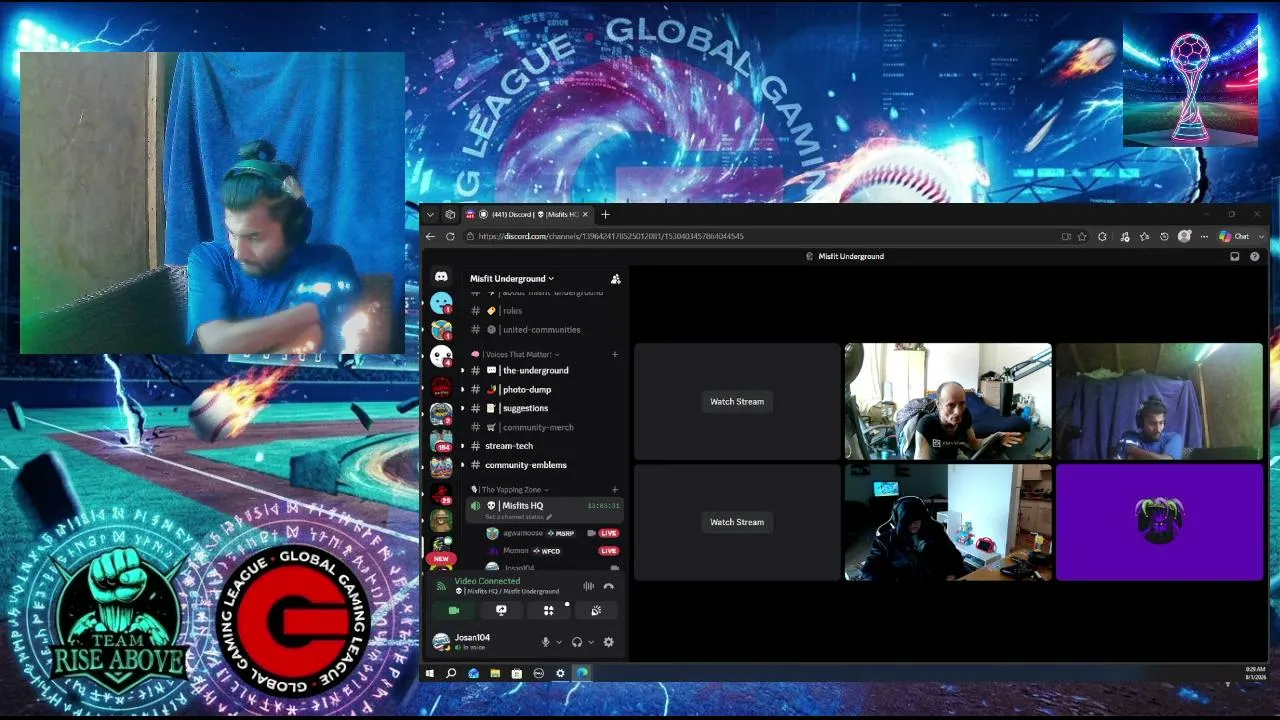Image resolution: width=1280 pixels, height=720 pixels.
Task: Click the Video Connected status text
Action: click(487, 581)
